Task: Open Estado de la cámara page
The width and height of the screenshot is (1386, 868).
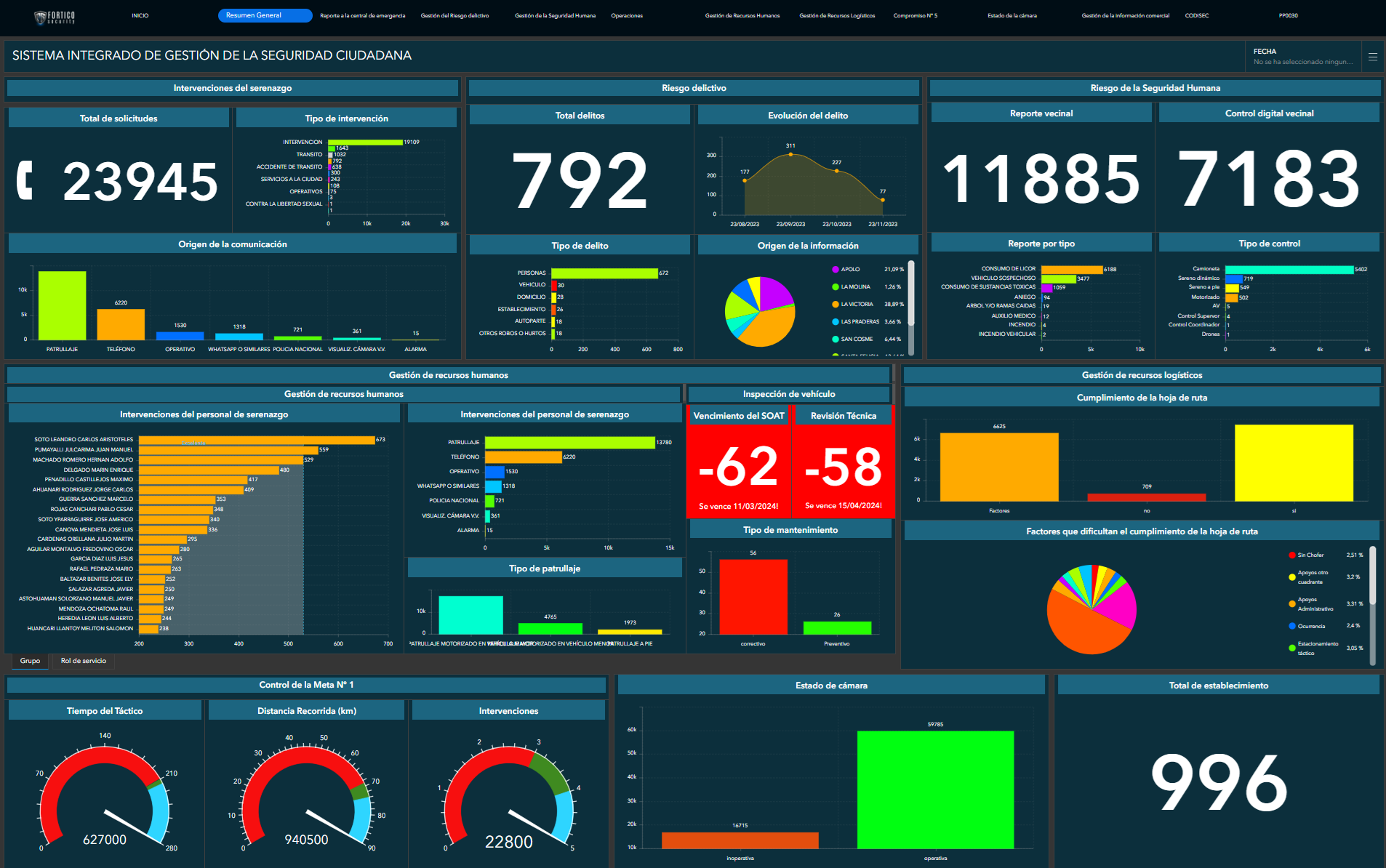Action: [x=1012, y=16]
